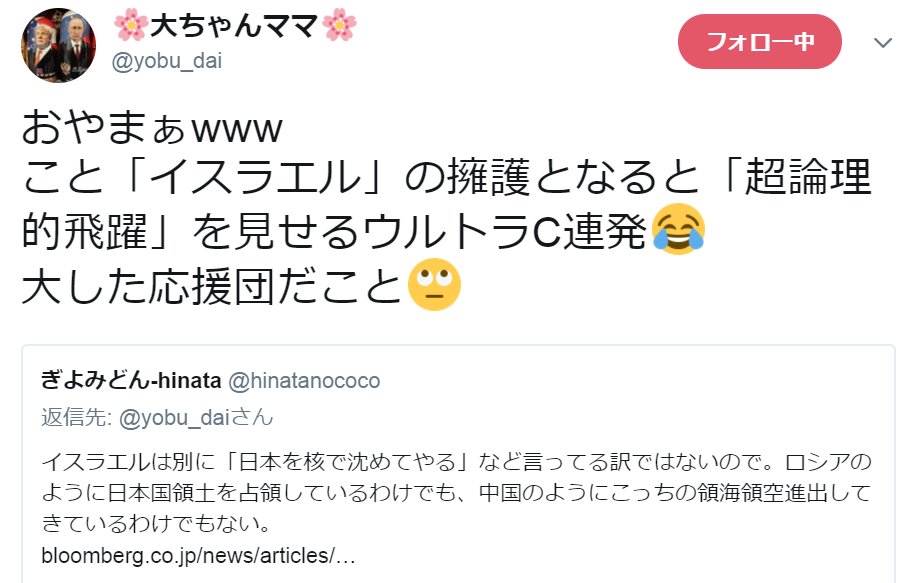This screenshot has height=583, width=916.
Task: Click the rolling-eyes emoji ending the tweet
Action: coord(434,284)
